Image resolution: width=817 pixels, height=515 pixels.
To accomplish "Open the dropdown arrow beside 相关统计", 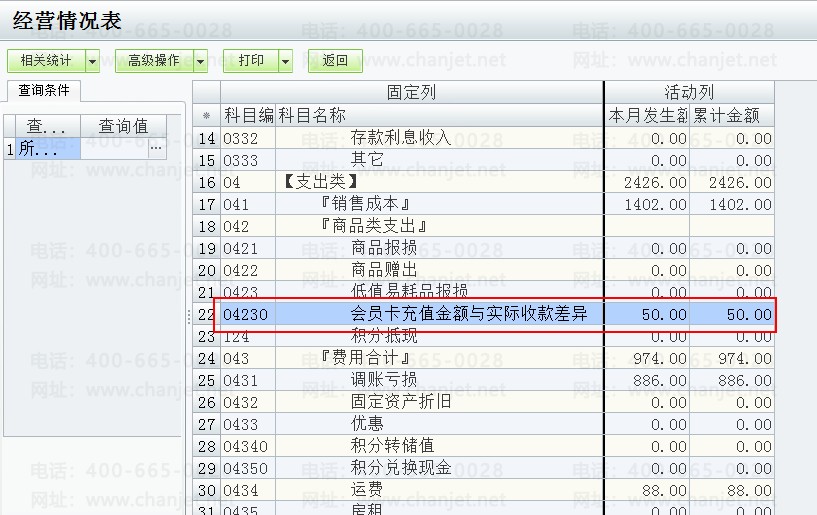I will [93, 61].
